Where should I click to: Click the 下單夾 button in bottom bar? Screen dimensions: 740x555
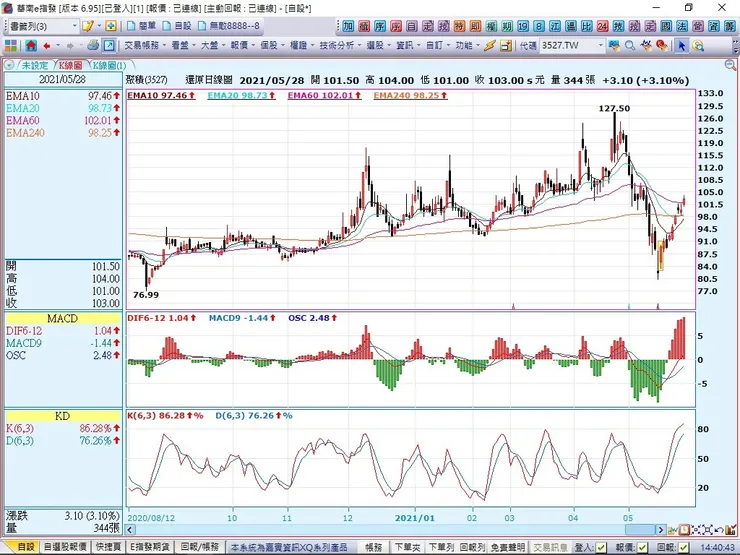point(406,548)
